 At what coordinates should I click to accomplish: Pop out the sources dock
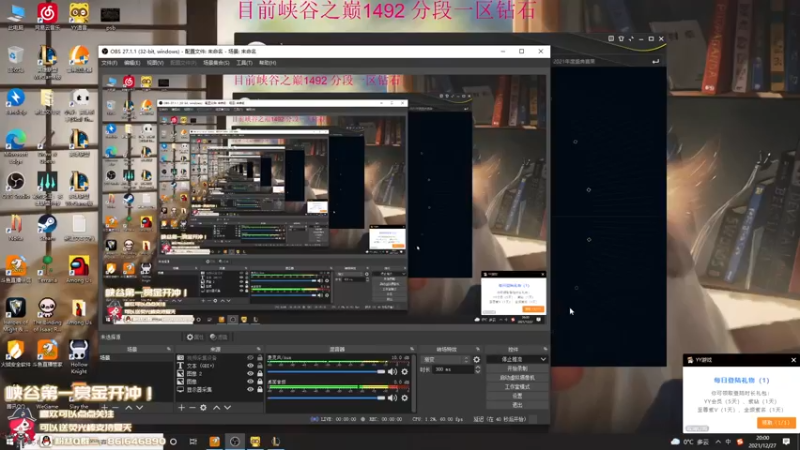[259, 349]
